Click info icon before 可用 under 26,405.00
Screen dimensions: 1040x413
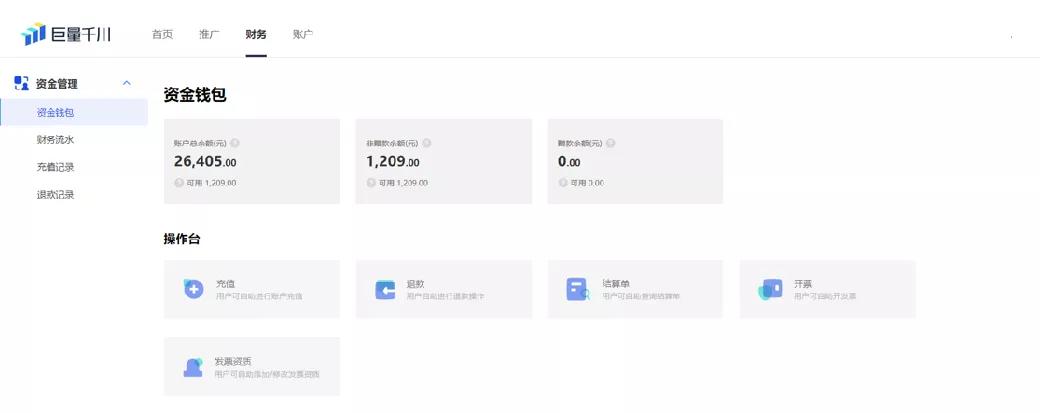pos(179,183)
